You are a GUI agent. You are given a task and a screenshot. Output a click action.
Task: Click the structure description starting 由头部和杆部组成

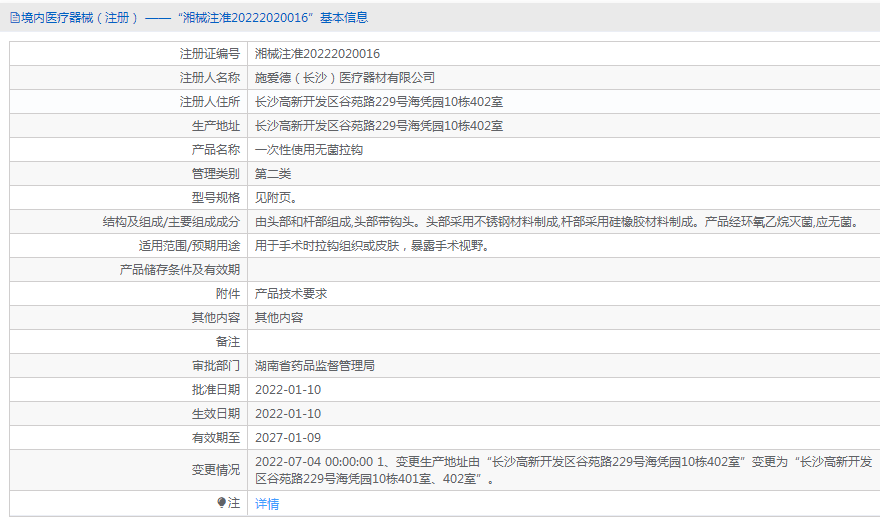click(x=558, y=222)
